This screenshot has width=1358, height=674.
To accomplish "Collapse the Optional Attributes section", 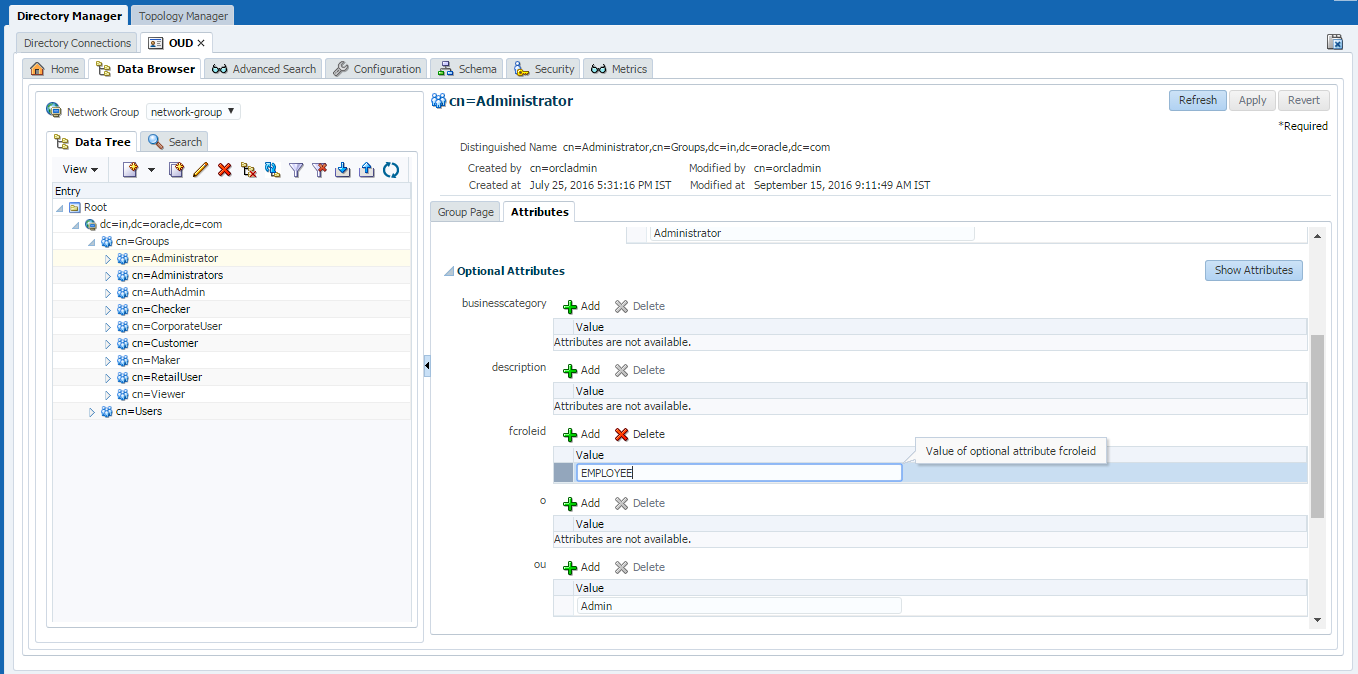I will tap(448, 272).
